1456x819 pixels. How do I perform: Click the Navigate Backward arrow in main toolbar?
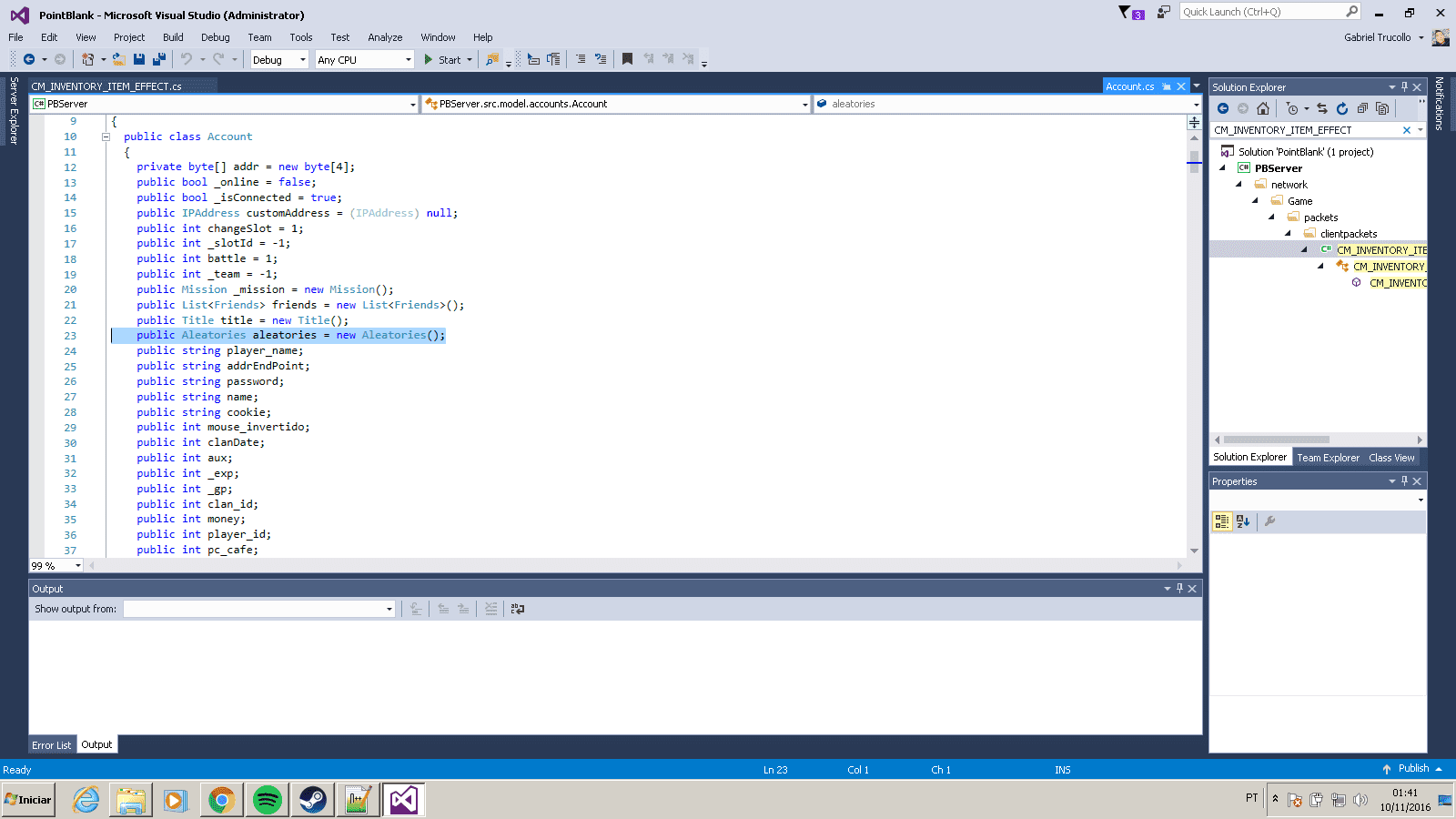click(x=28, y=59)
